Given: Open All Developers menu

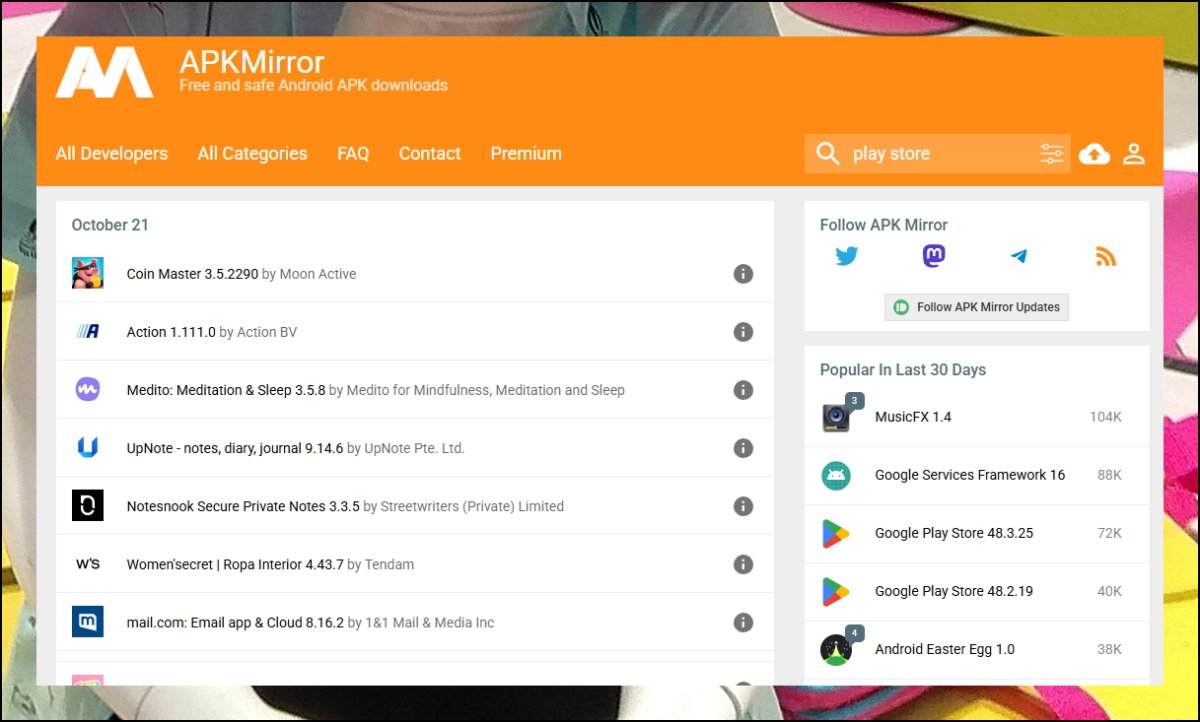Looking at the screenshot, I should coord(112,153).
